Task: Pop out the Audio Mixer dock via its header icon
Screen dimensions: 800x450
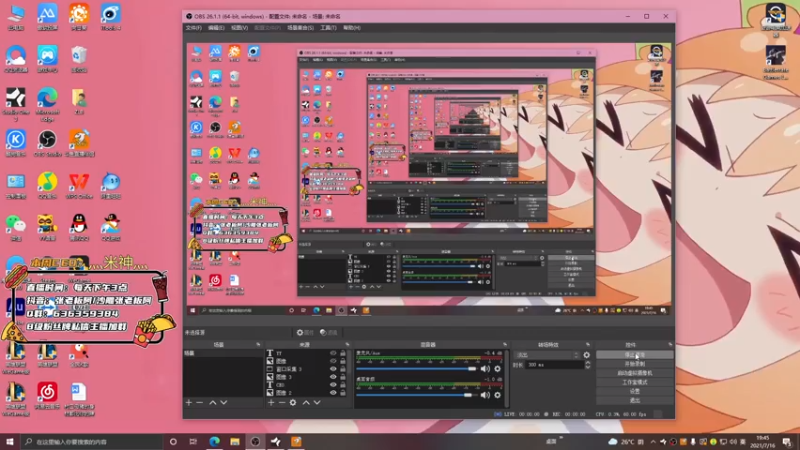Action: point(505,345)
